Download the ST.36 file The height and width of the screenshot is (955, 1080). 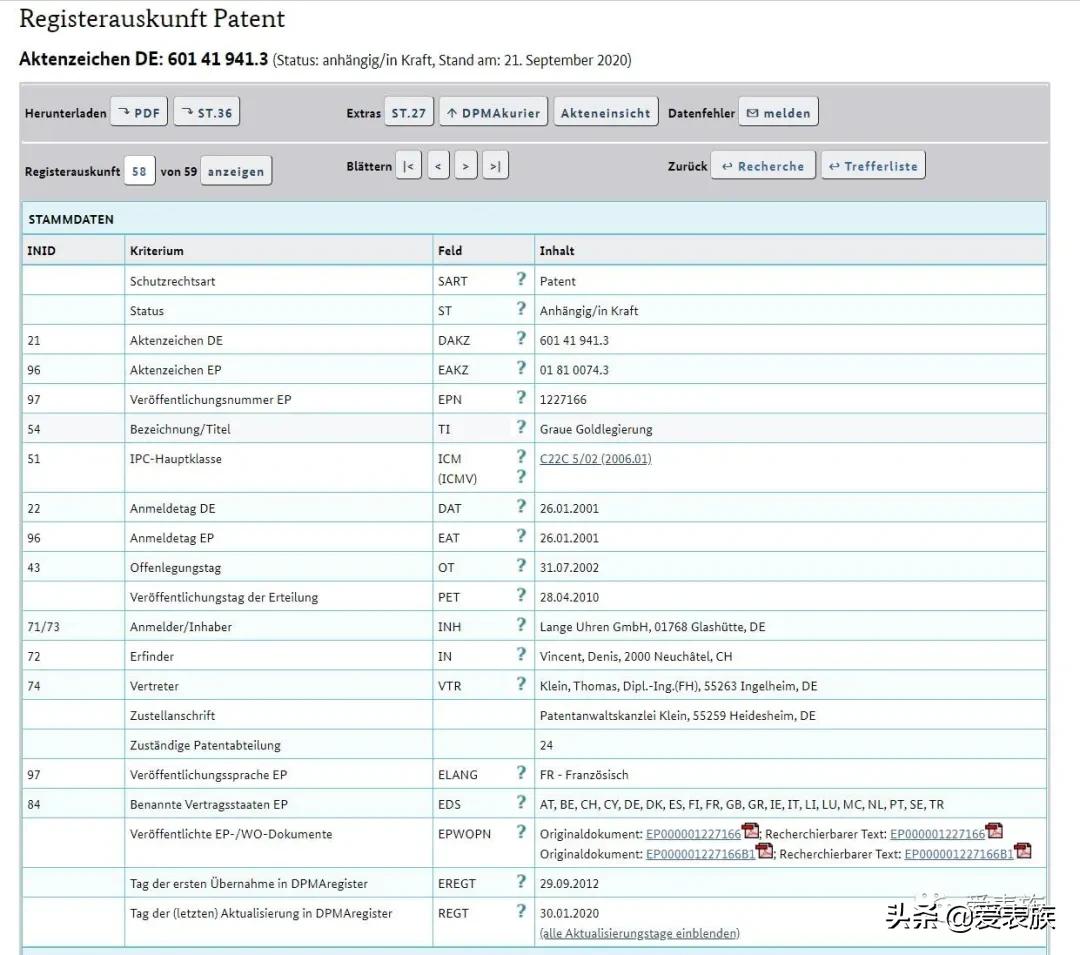[x=207, y=112]
